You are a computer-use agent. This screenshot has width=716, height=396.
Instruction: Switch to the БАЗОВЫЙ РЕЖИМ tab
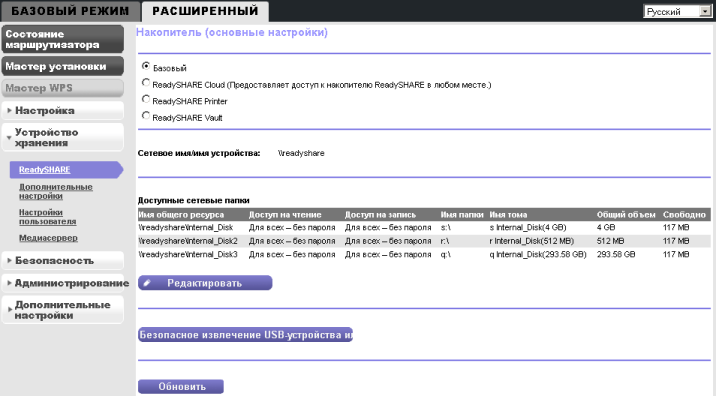(70, 11)
